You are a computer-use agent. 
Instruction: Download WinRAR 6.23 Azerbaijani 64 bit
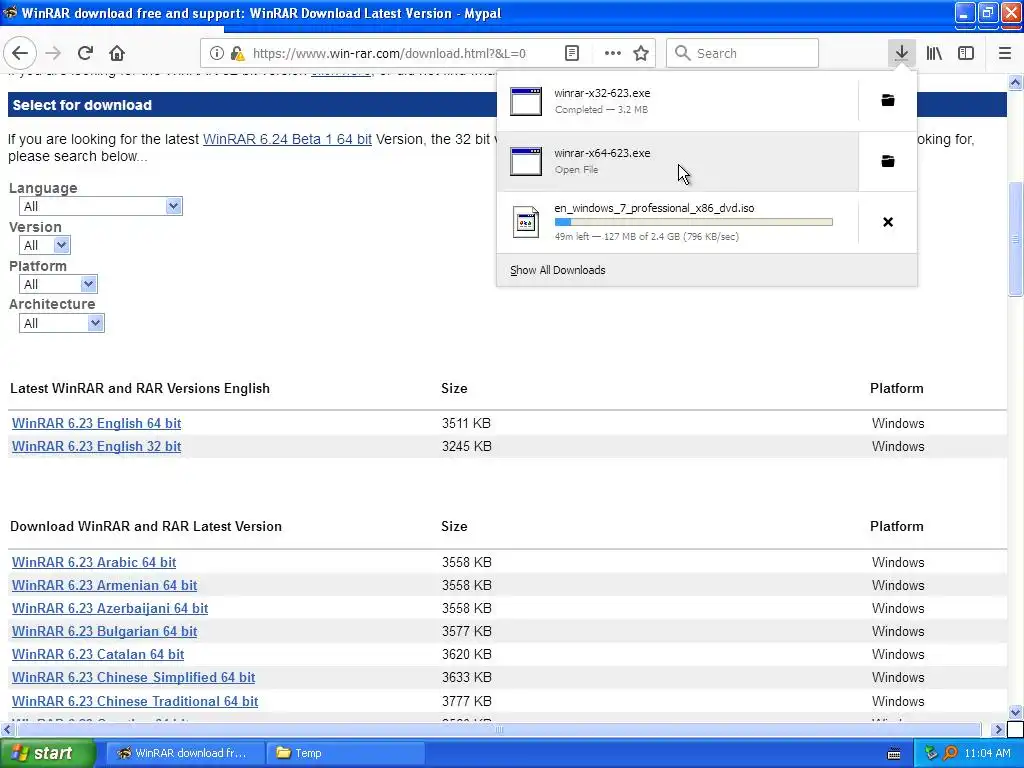point(110,608)
